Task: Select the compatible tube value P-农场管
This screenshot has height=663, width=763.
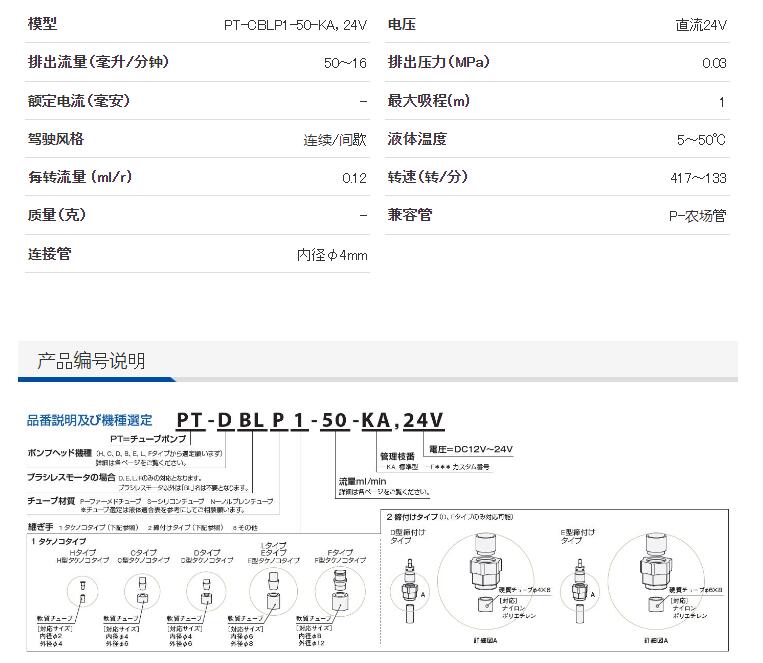Action: (x=698, y=216)
